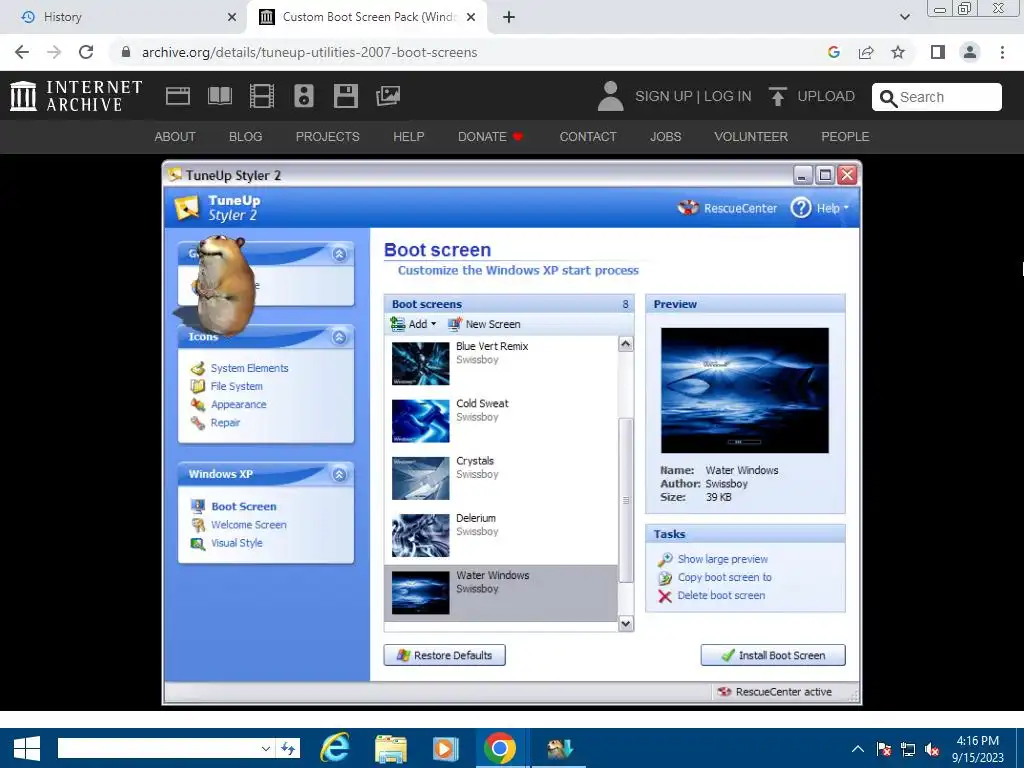Click the Help question mark icon

[x=801, y=208]
